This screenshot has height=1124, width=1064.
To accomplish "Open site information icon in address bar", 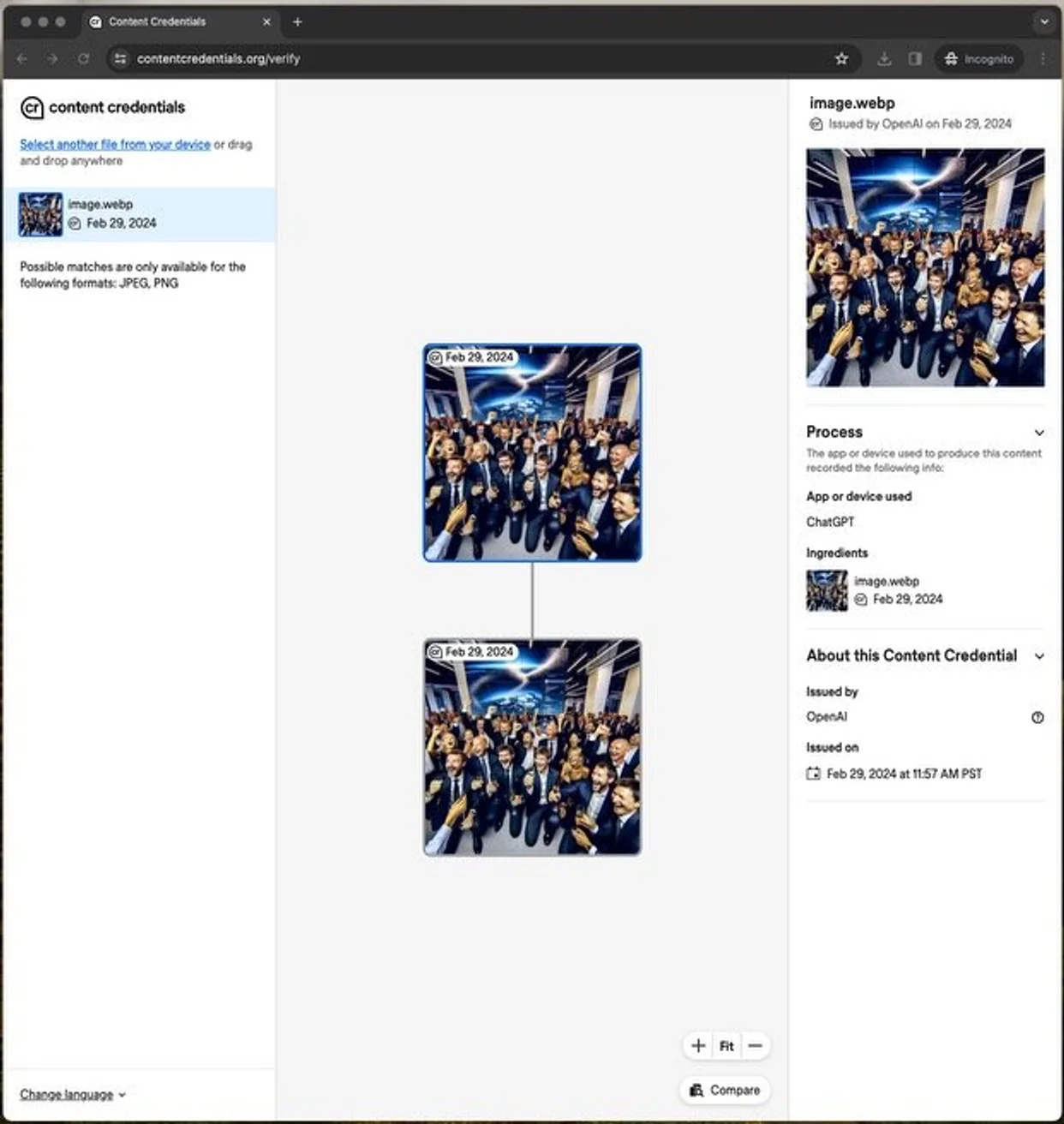I will tap(121, 59).
